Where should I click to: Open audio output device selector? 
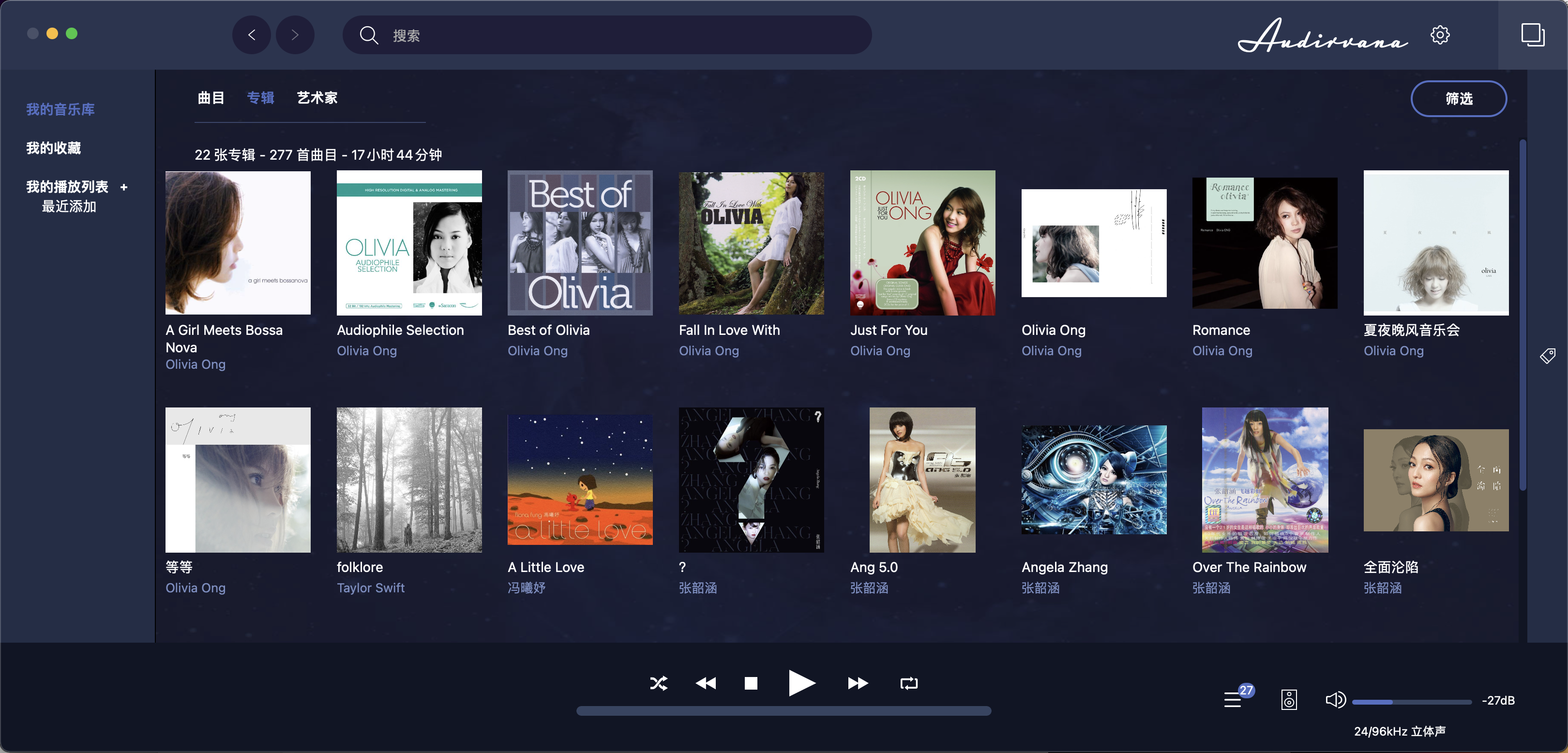pos(1289,700)
